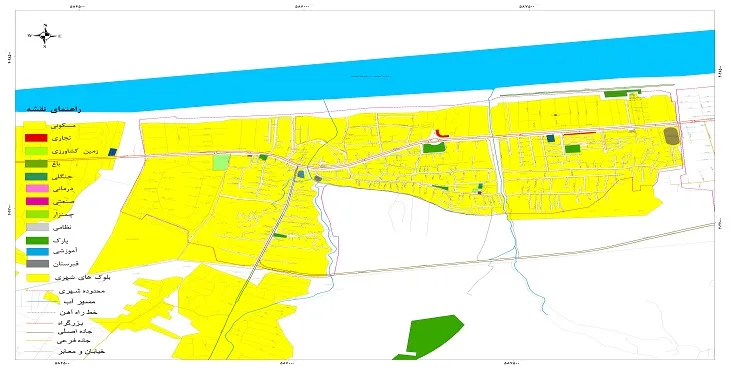Click the light green agricultural square on the map
Image resolution: width=730 pixels, height=370 pixels.
[x=221, y=162]
